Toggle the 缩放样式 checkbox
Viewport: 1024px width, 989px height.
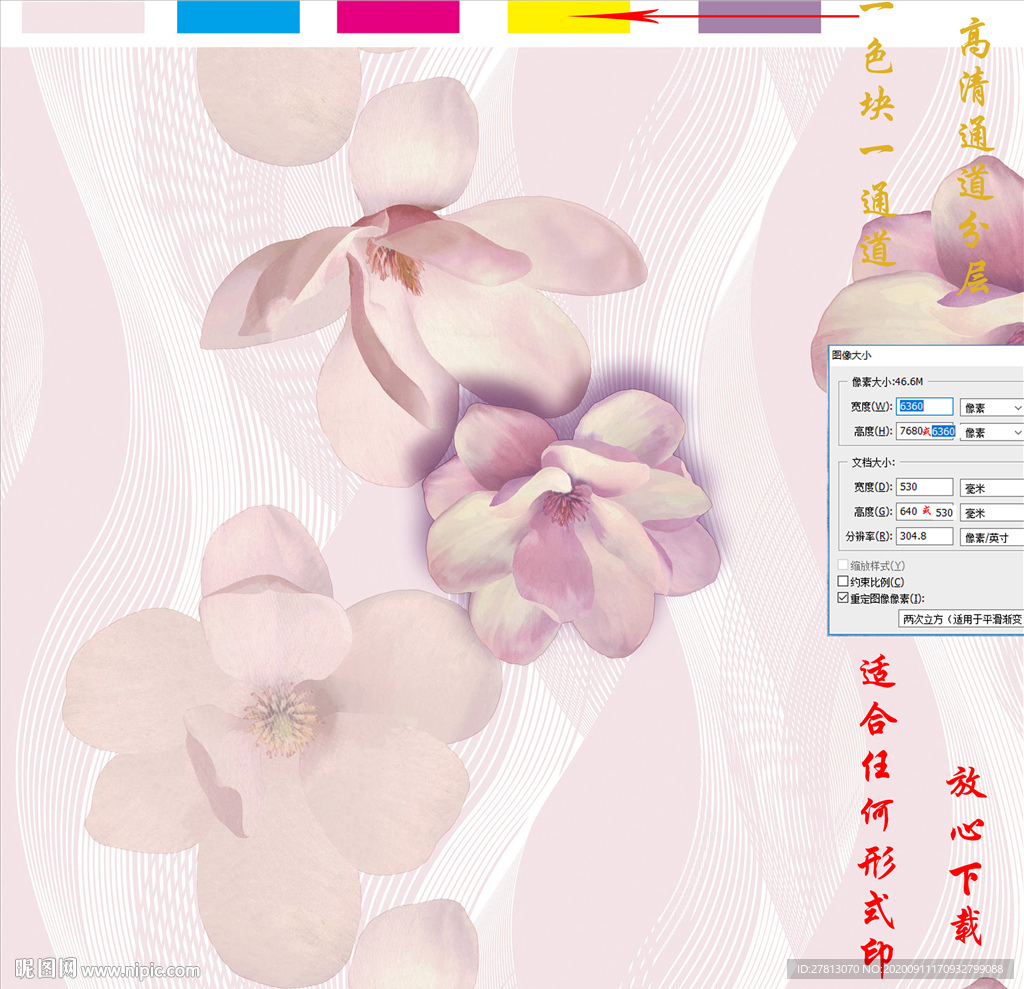coord(843,566)
